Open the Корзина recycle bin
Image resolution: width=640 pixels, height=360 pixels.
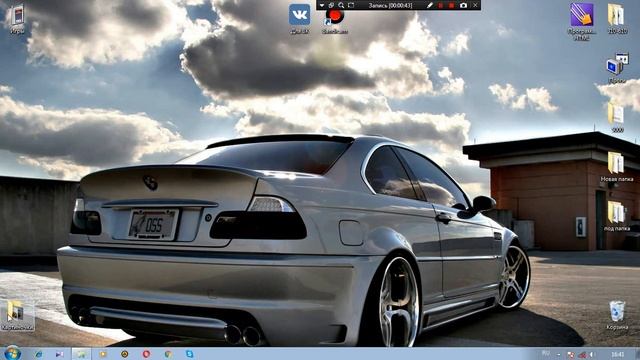tap(617, 315)
